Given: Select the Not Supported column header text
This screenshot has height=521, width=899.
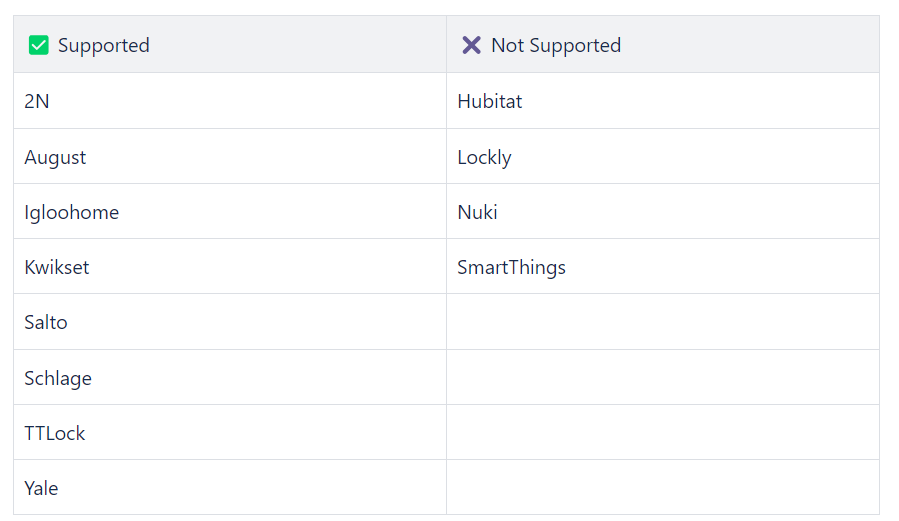Looking at the screenshot, I should 556,45.
